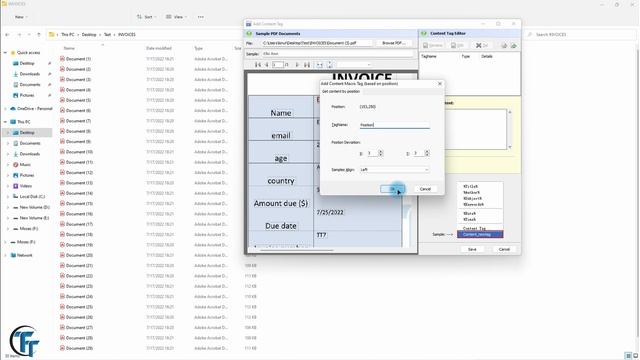This screenshot has height=360, width=640.
Task: Select Music in the navigation pane
Action: [25, 164]
